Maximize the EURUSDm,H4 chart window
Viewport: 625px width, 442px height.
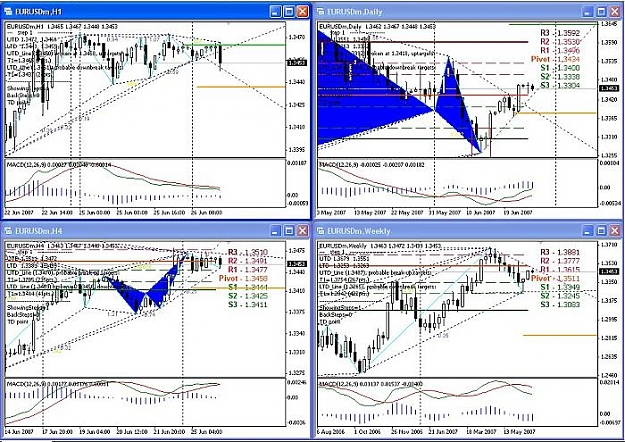coord(289,230)
